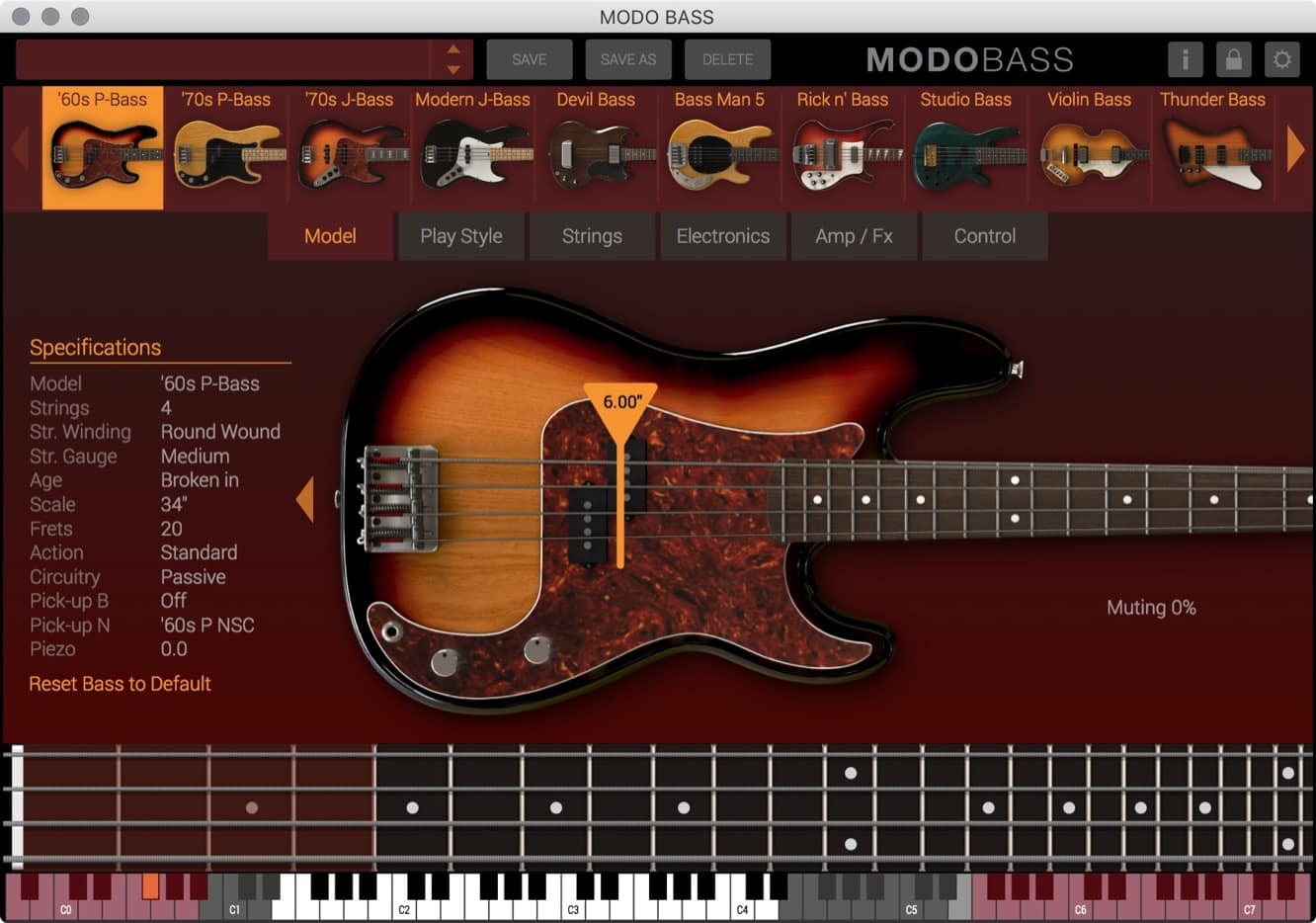Collapse the specifications panel left arrow

coord(305,500)
